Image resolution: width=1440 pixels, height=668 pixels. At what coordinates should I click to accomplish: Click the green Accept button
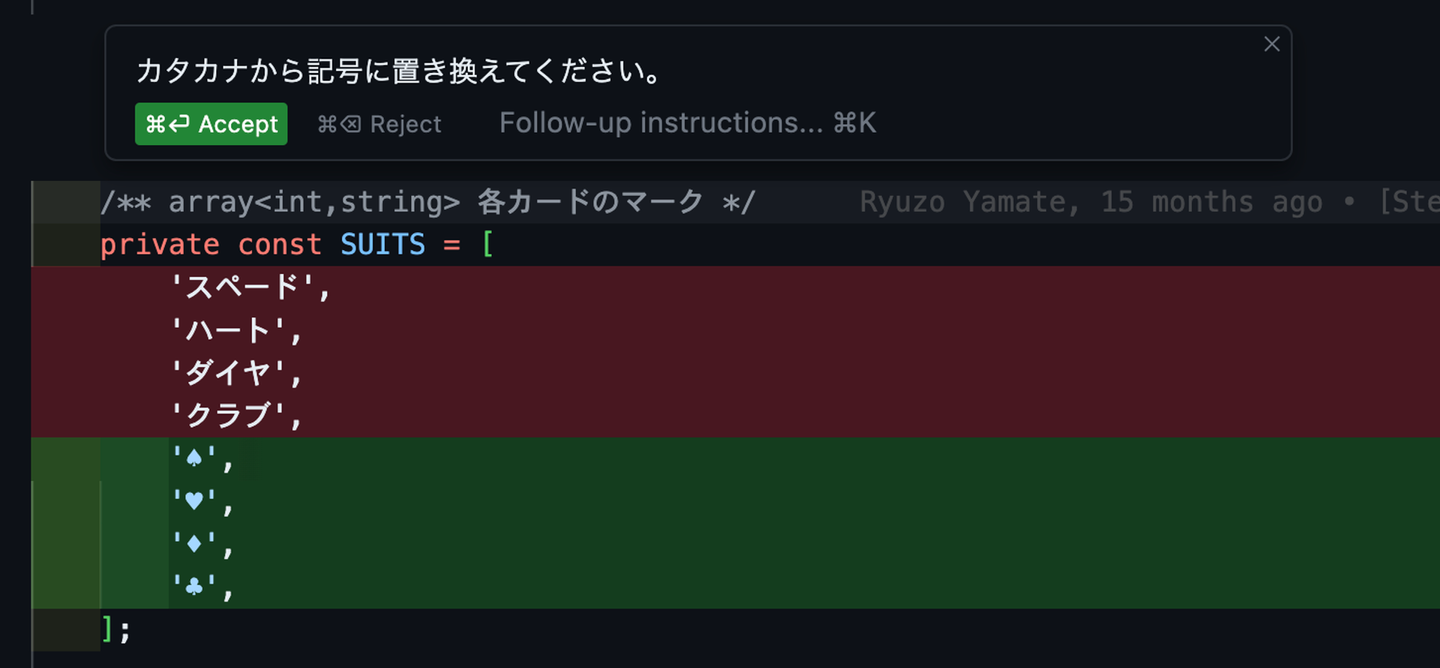(x=211, y=124)
